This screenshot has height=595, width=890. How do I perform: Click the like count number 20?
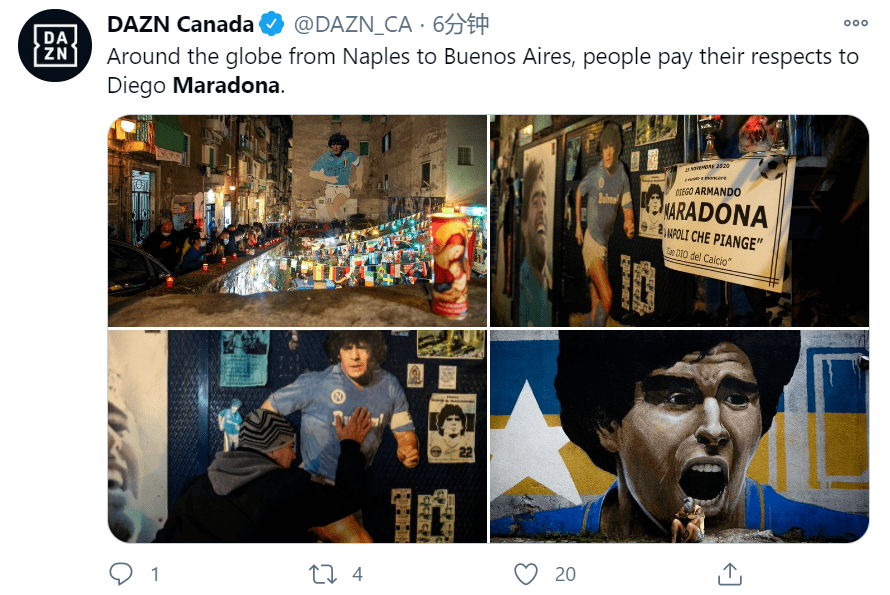[x=565, y=574]
